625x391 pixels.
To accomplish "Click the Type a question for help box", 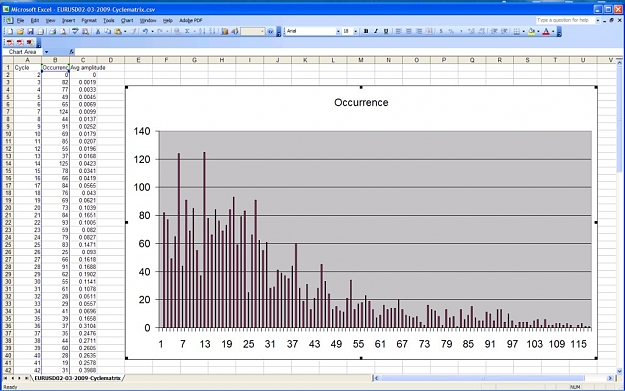I will coord(565,20).
